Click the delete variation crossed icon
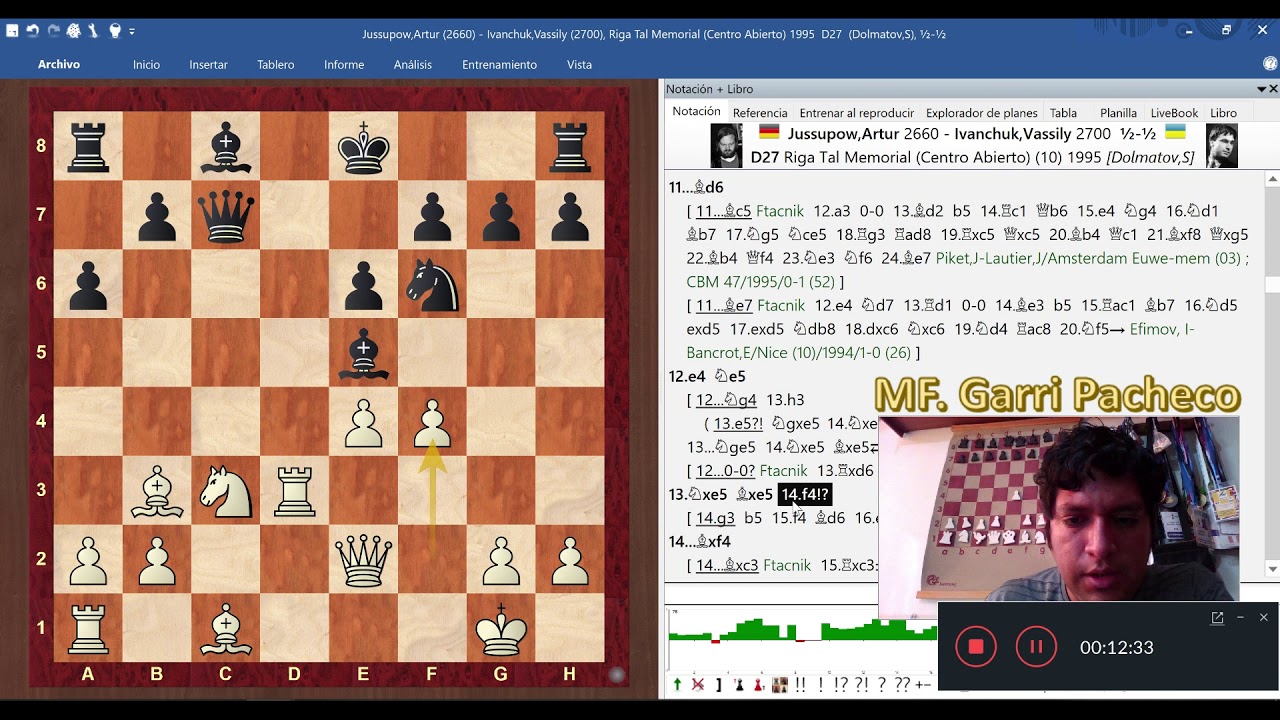 [698, 685]
